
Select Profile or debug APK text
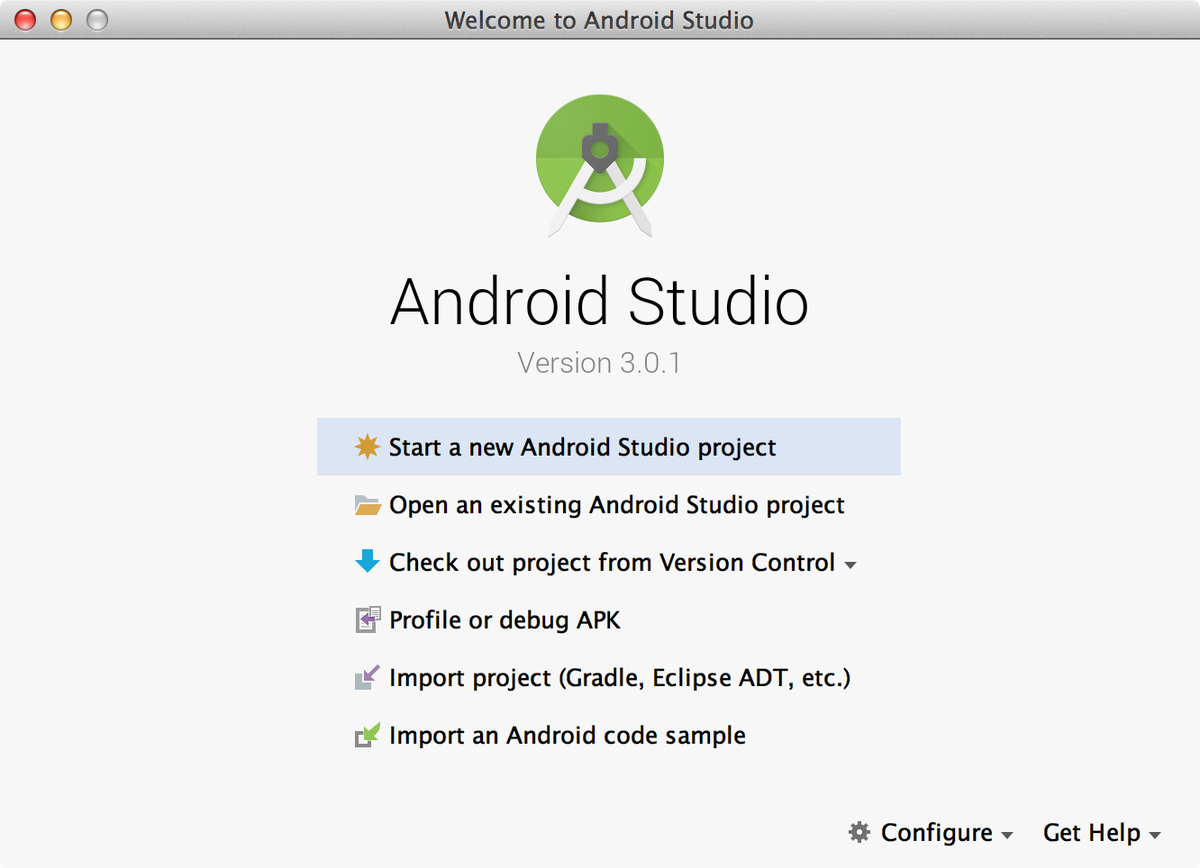pos(505,620)
